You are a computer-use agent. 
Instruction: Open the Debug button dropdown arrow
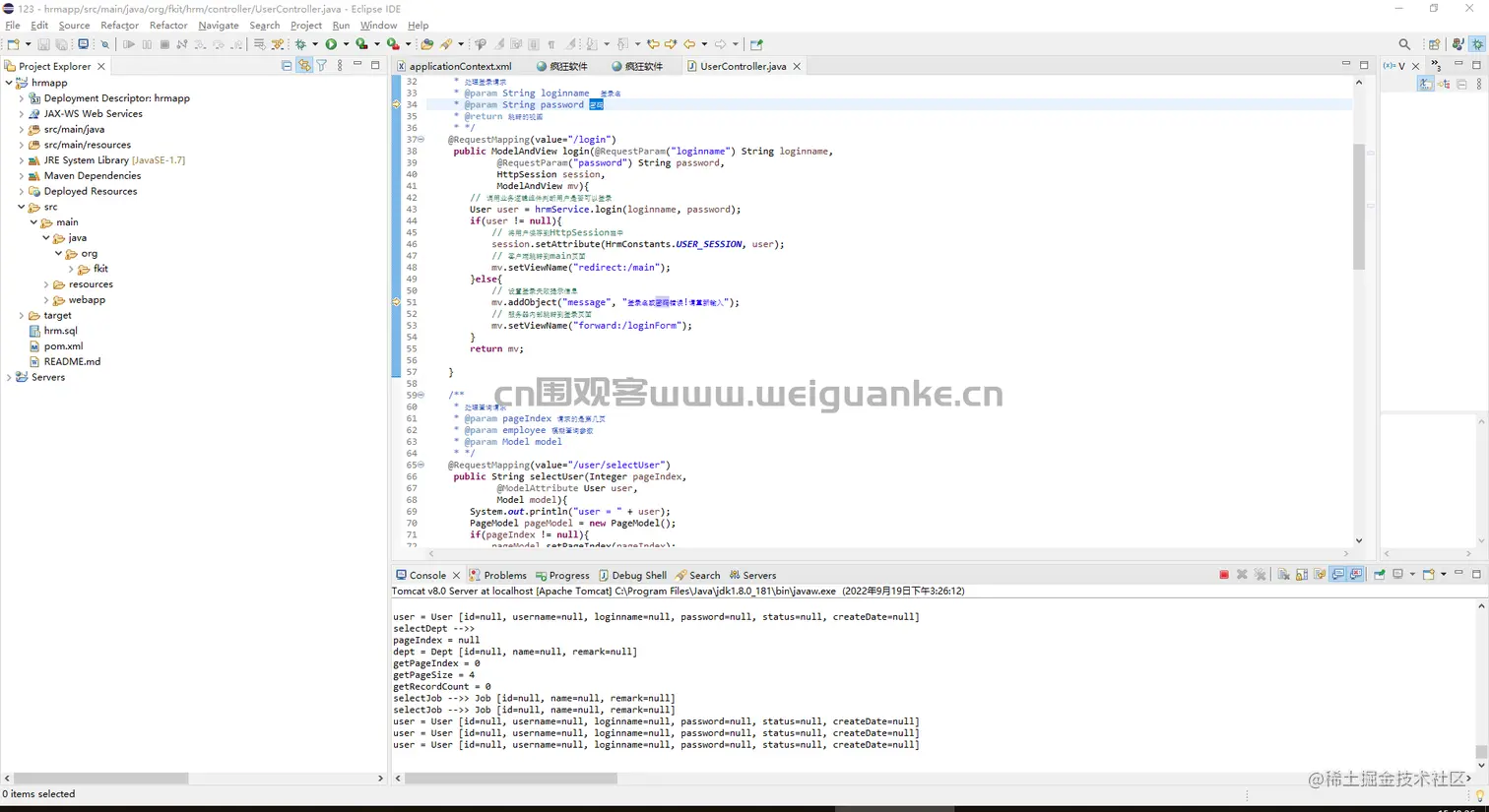(315, 44)
